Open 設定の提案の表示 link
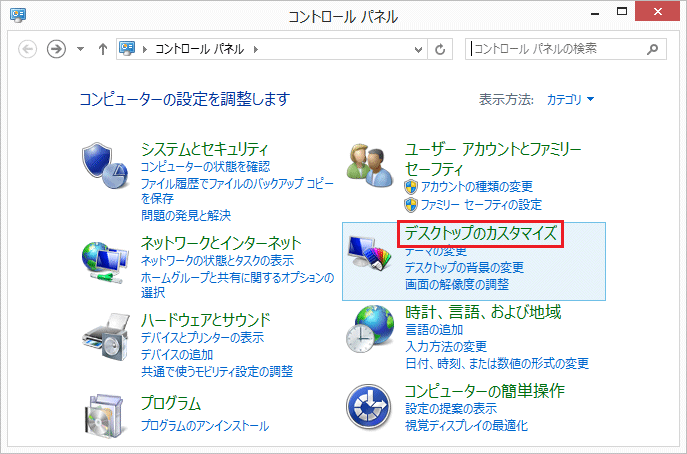The image size is (687, 454). [451, 408]
